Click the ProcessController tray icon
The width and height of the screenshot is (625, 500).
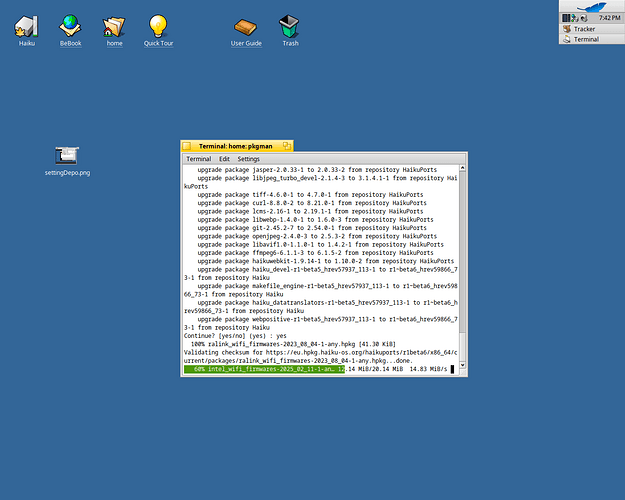(566, 18)
